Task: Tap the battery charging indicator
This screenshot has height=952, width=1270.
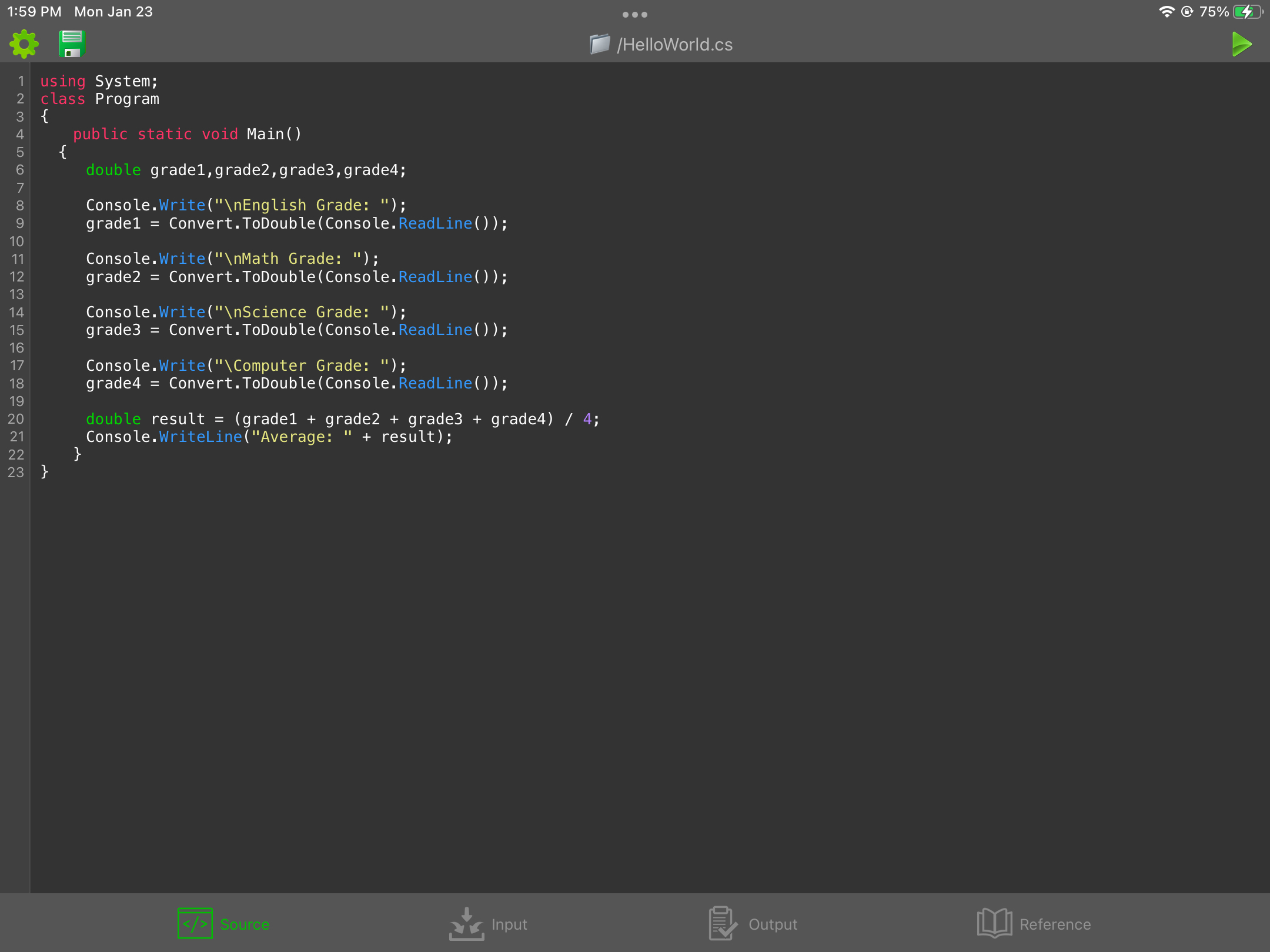Action: (x=1246, y=12)
